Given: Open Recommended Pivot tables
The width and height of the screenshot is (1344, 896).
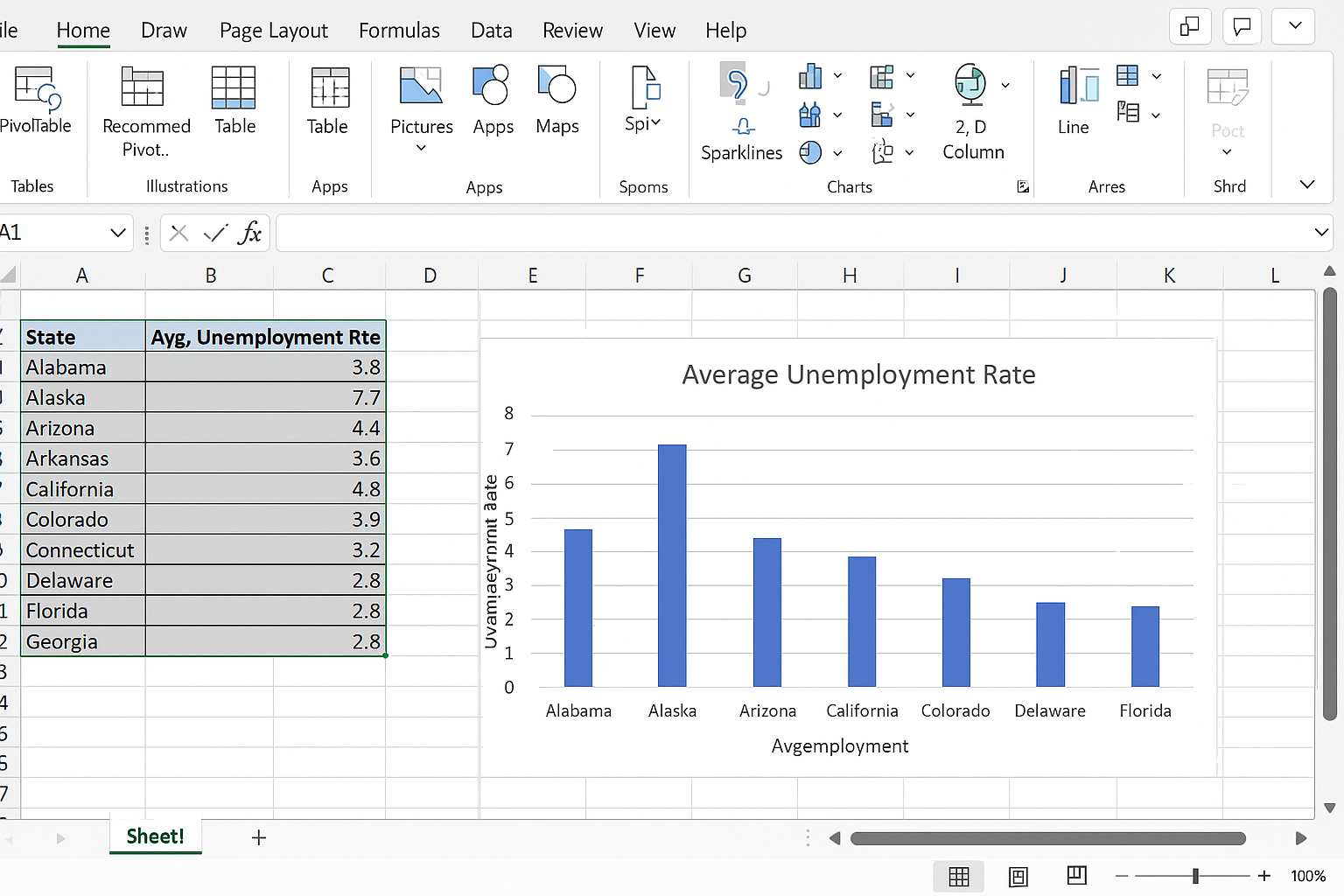Looking at the screenshot, I should tap(143, 87).
